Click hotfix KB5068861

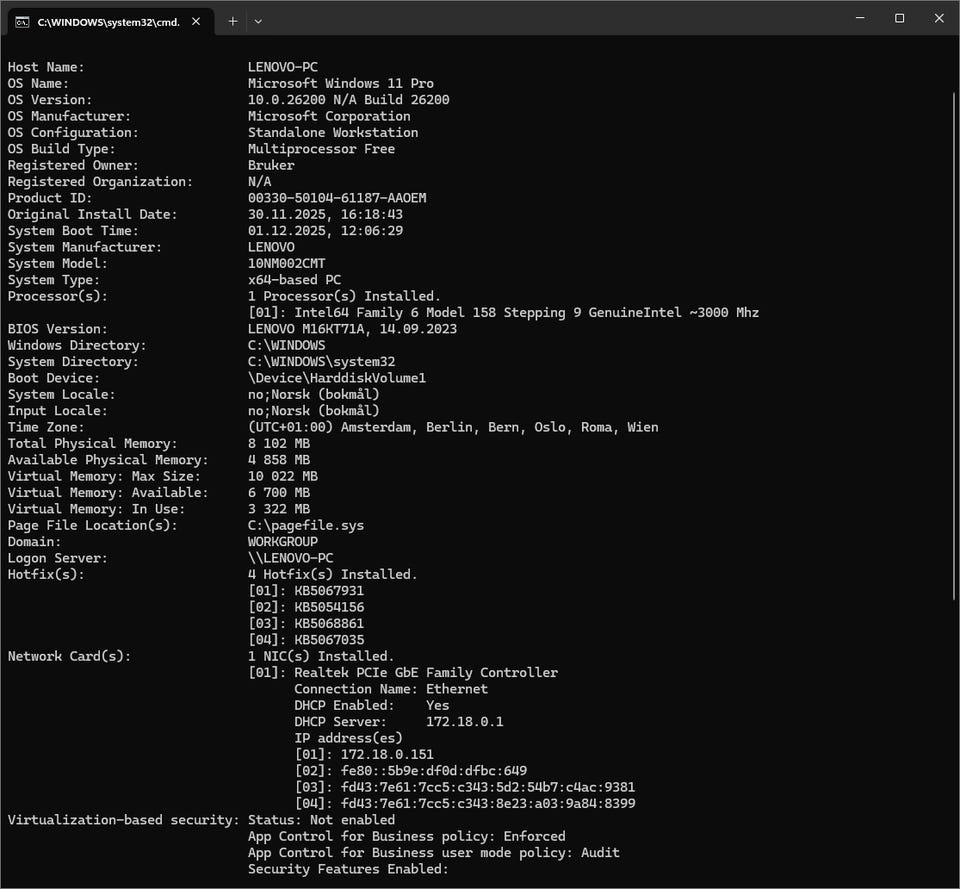(x=329, y=624)
